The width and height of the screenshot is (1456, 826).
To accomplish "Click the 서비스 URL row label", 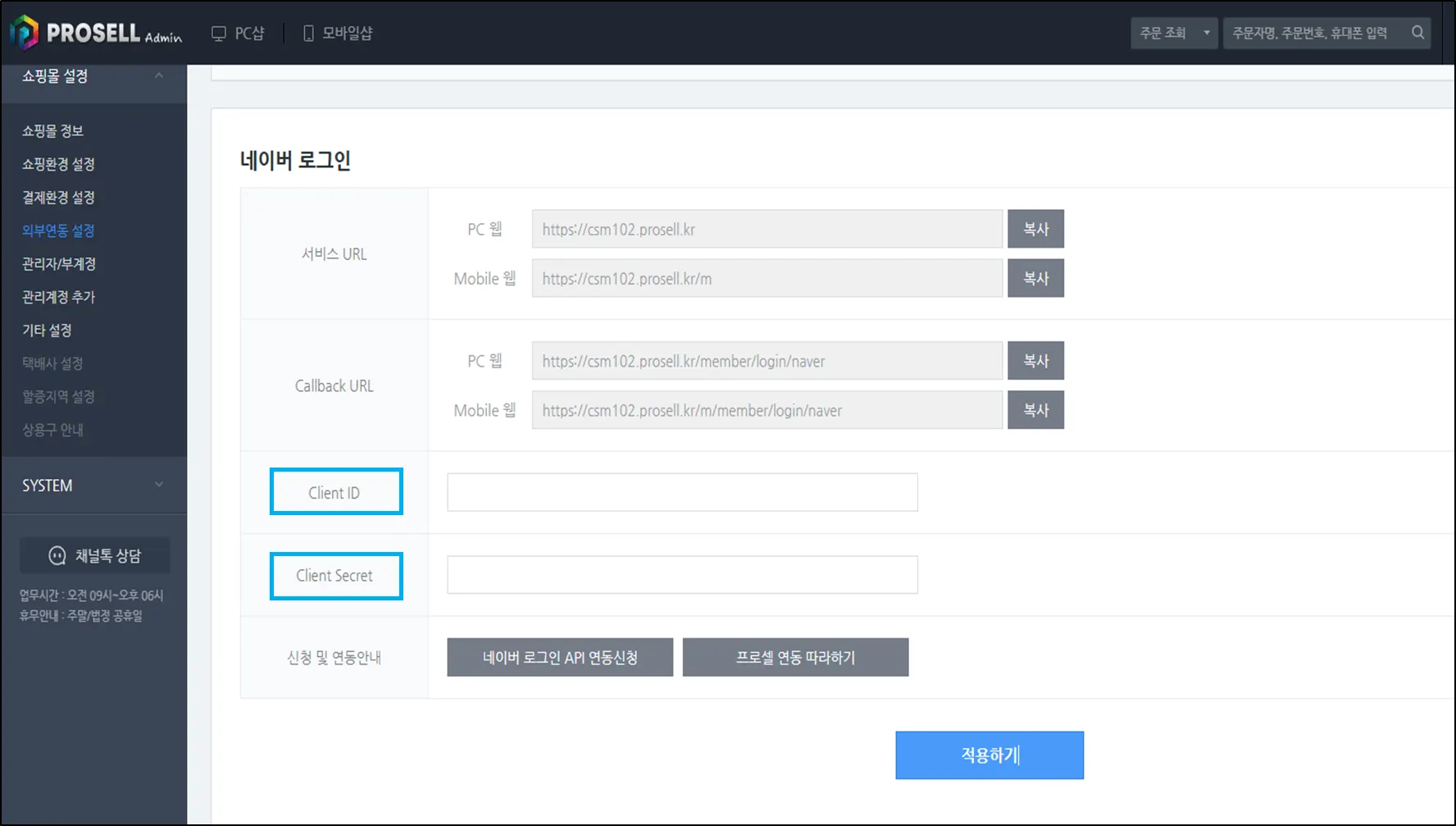I will (334, 254).
